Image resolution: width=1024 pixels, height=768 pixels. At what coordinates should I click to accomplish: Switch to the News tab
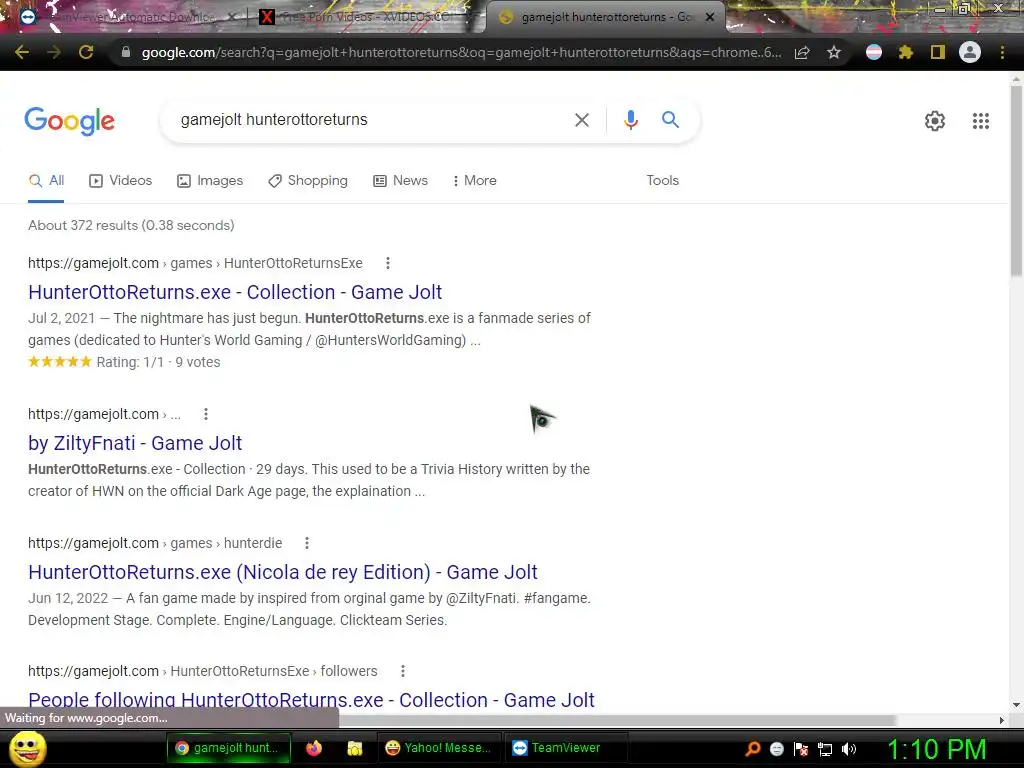400,181
